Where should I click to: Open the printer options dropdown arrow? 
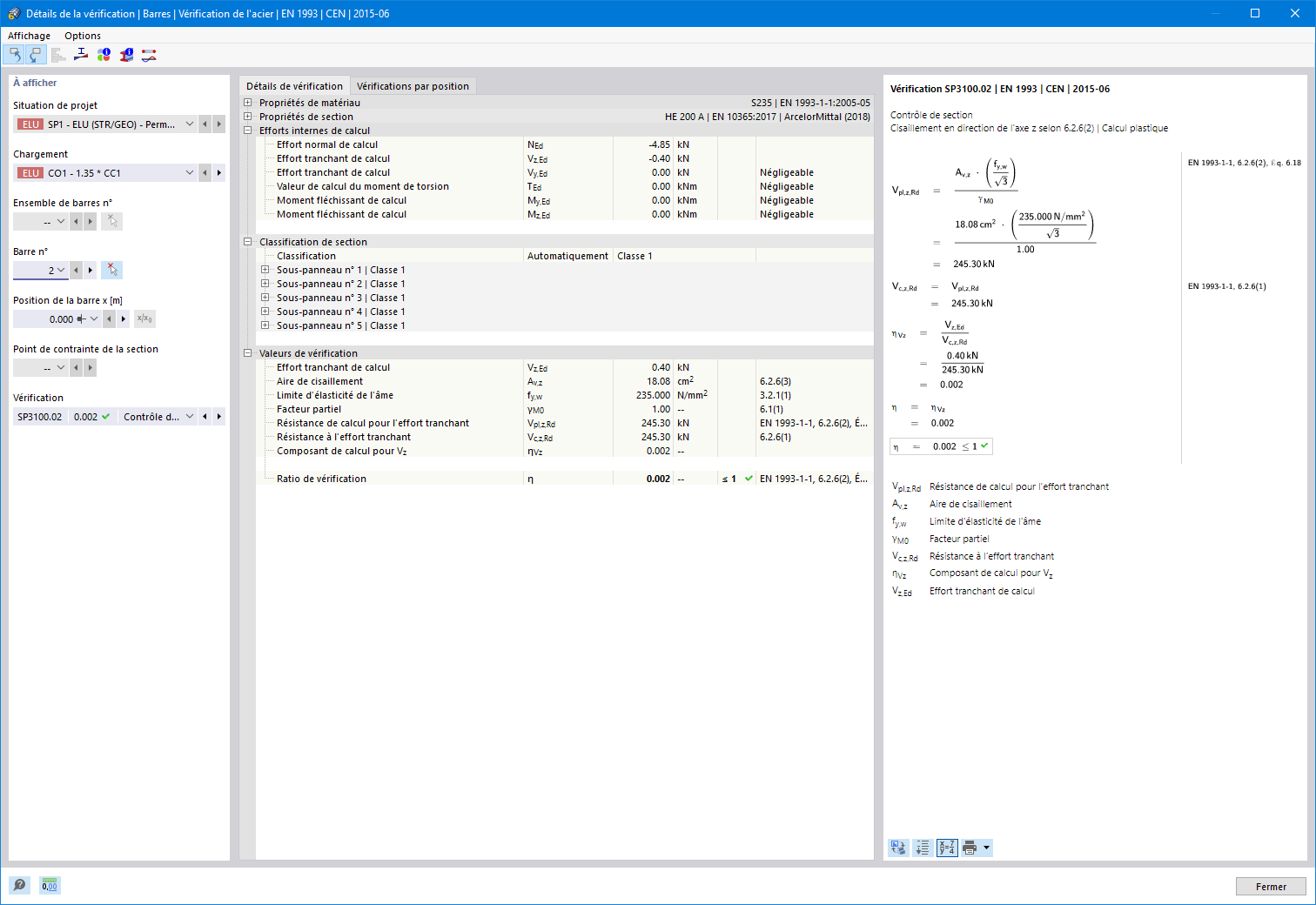tap(986, 848)
